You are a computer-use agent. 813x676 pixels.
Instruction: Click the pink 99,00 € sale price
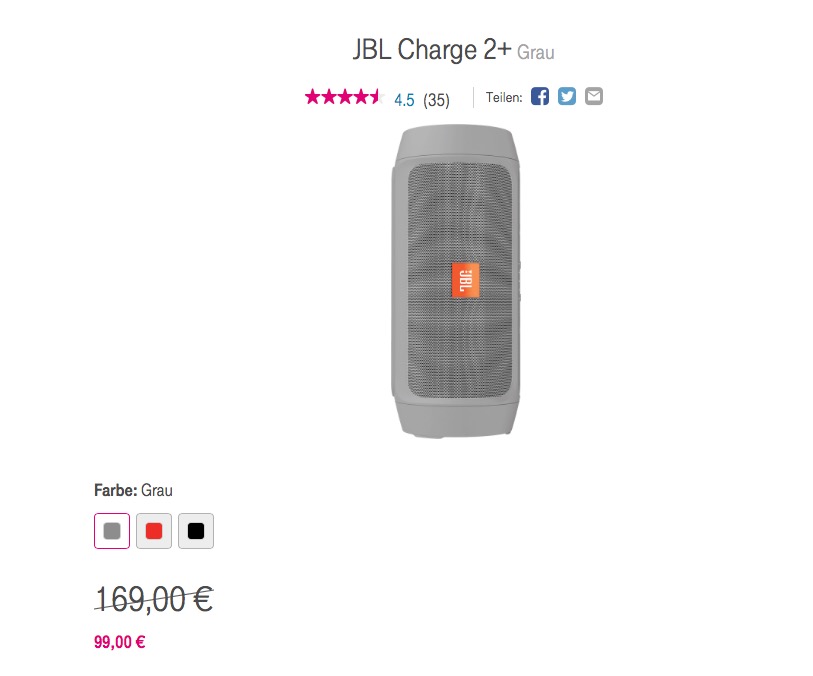(x=120, y=642)
